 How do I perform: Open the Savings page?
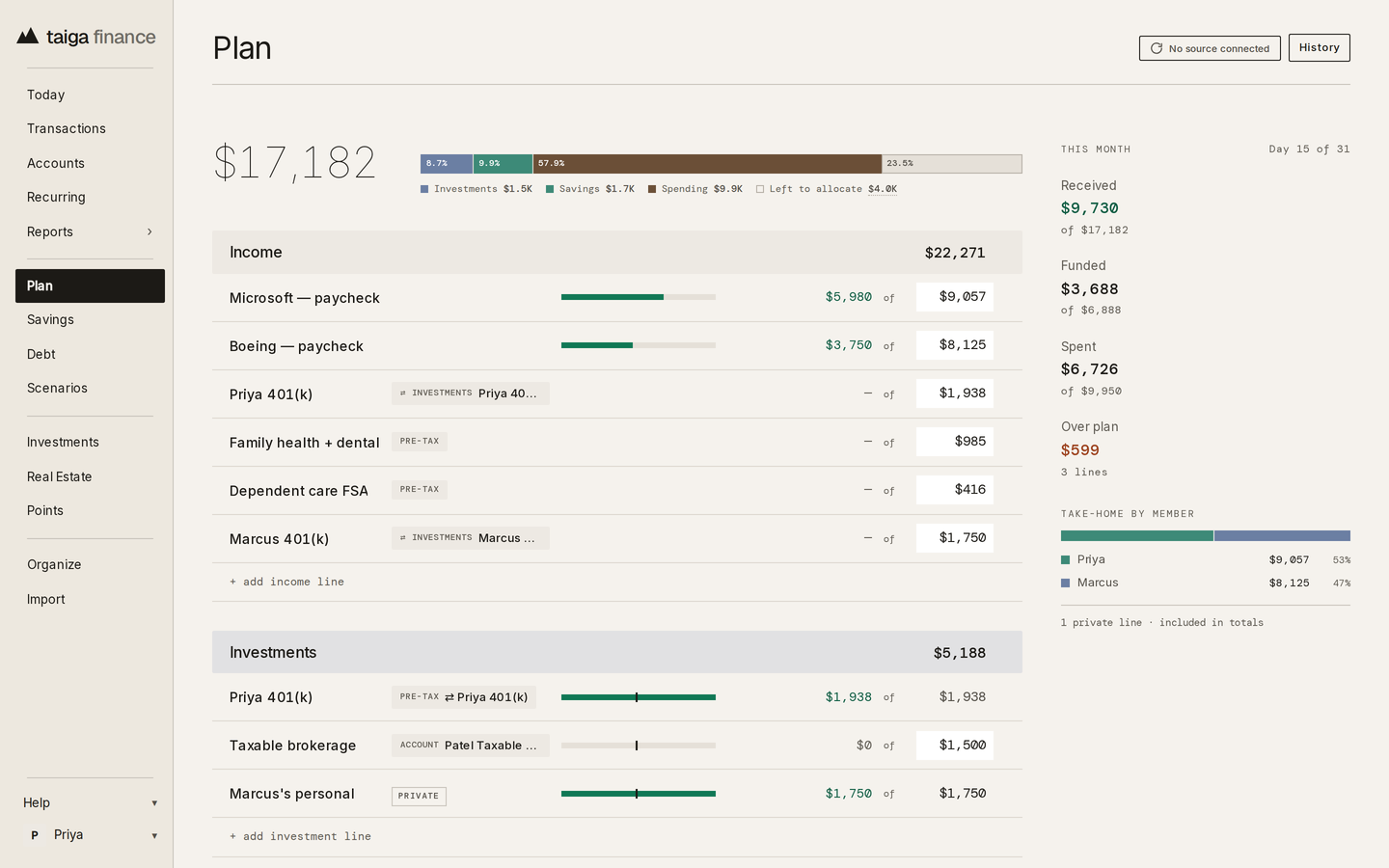point(90,319)
